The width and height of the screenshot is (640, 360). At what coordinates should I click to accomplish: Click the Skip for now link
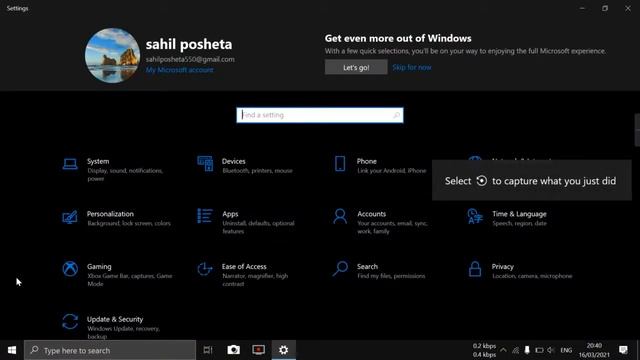click(412, 67)
